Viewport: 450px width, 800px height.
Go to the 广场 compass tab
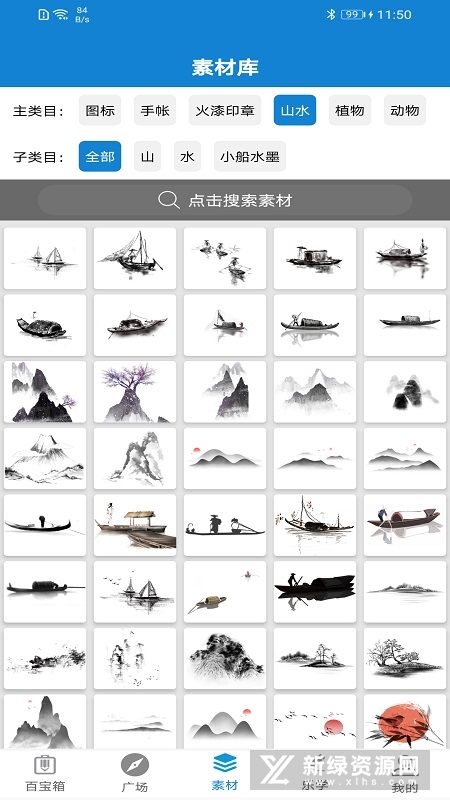pyautogui.click(x=135, y=773)
